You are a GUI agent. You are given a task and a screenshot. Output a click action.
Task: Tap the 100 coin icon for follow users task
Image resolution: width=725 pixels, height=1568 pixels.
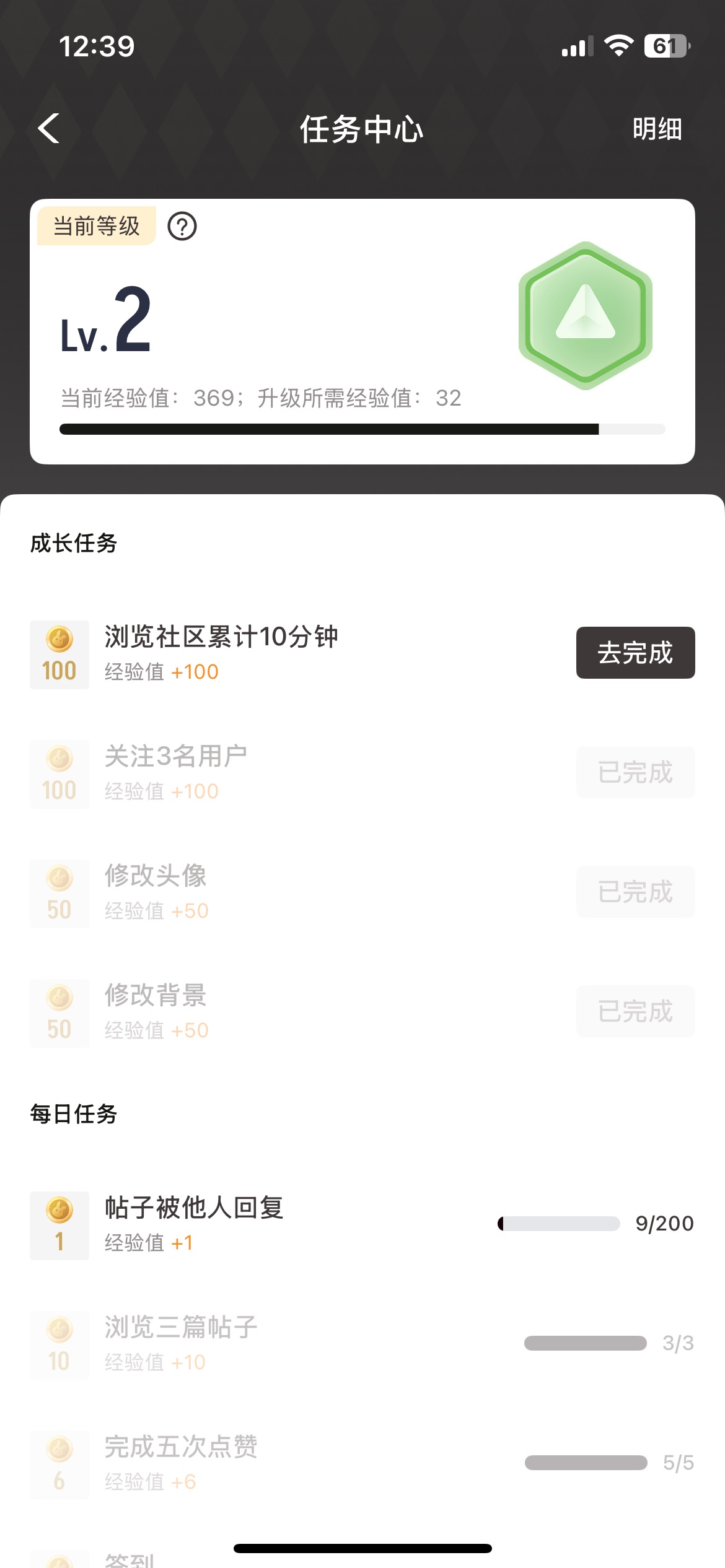tap(59, 774)
